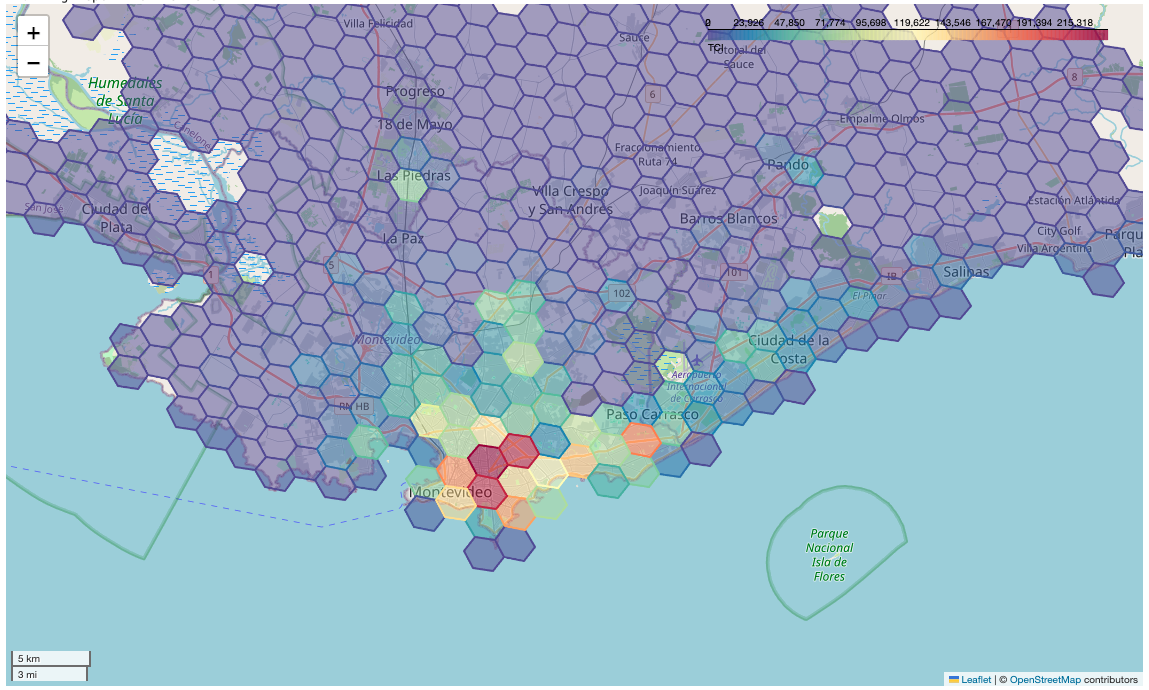Click the route 101 shield
1149x690 pixels.
click(734, 272)
